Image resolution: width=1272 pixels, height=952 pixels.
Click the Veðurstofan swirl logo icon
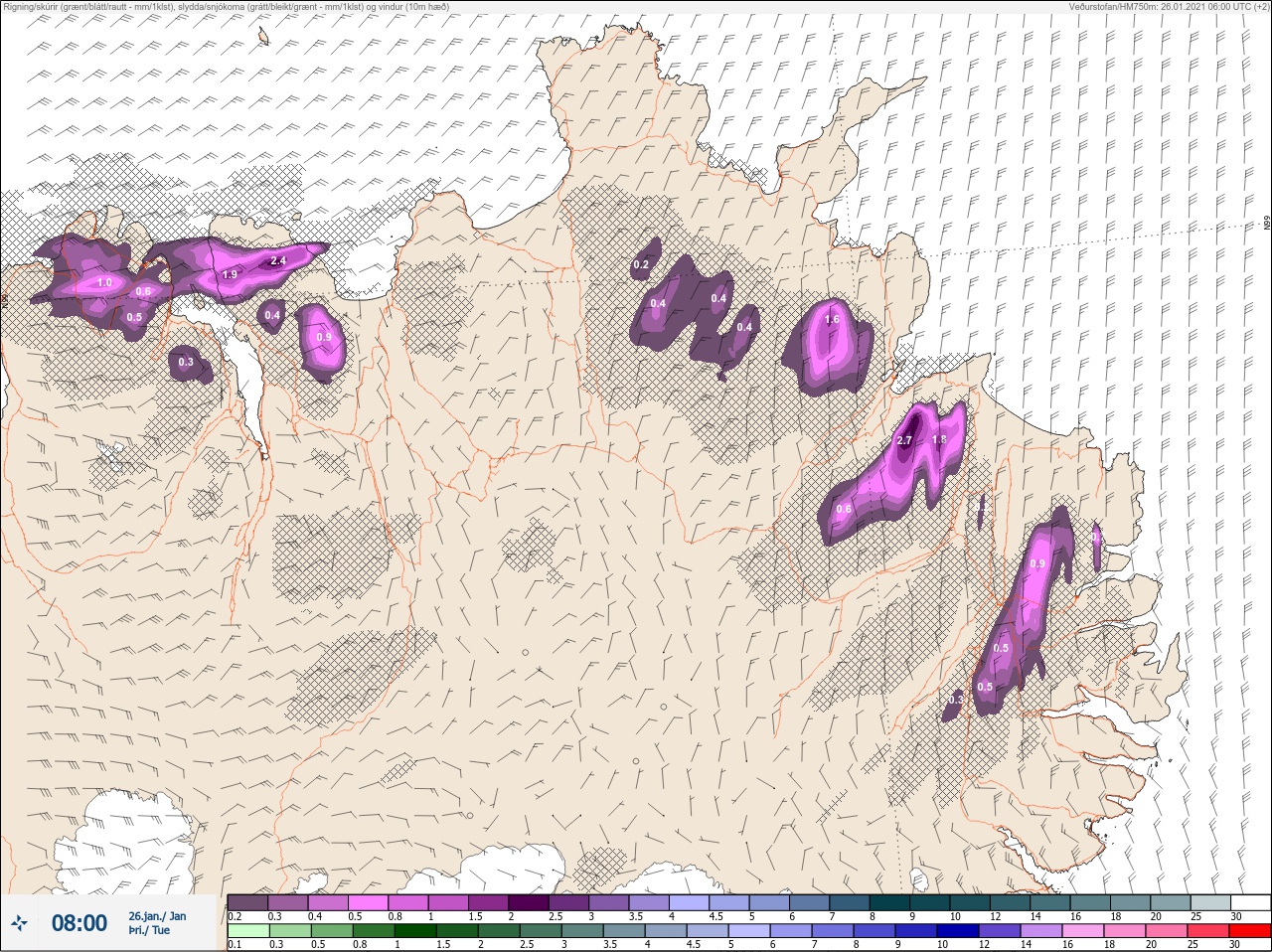coord(19,923)
